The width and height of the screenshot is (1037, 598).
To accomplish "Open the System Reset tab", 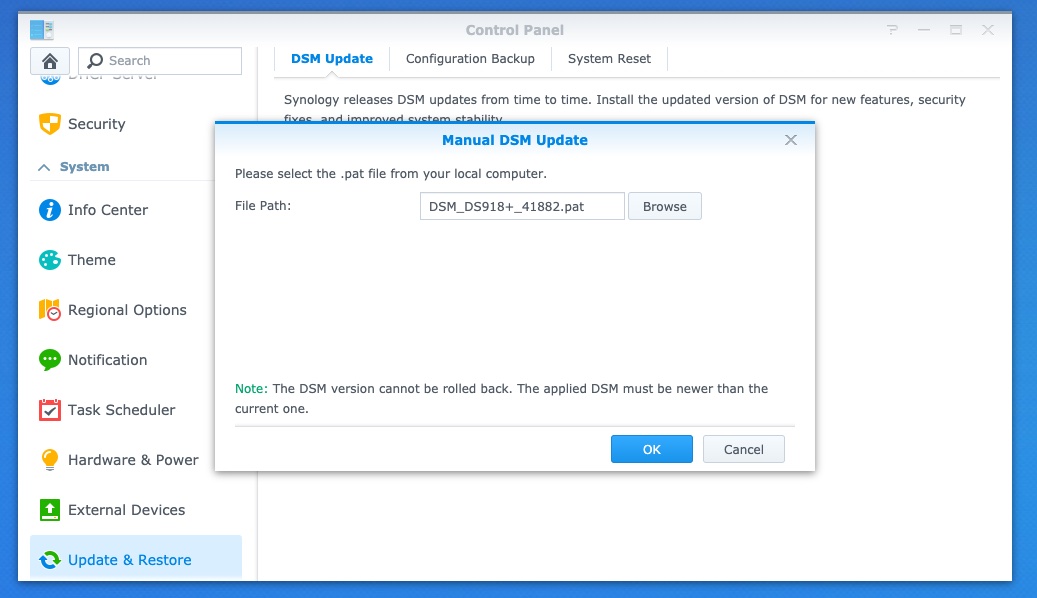I will pos(609,59).
